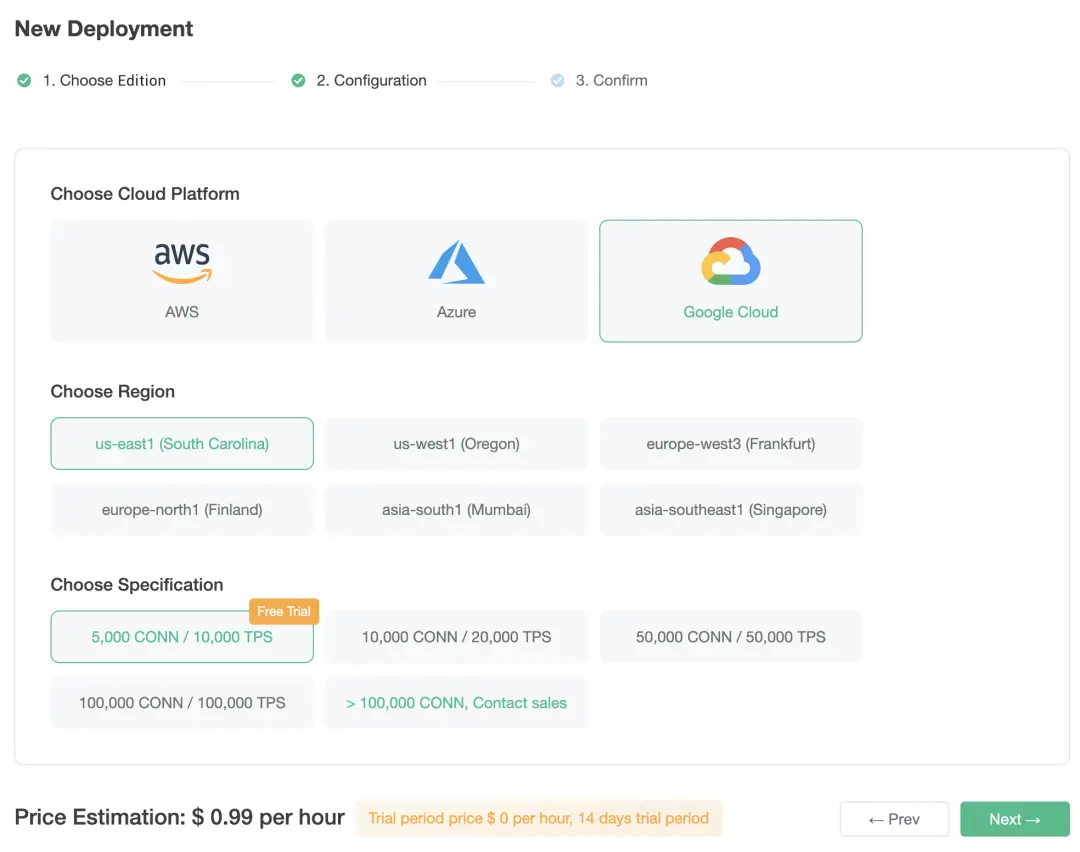The width and height of the screenshot is (1080, 852).
Task: Click the gray check icon beside Confirm step
Action: (556, 80)
